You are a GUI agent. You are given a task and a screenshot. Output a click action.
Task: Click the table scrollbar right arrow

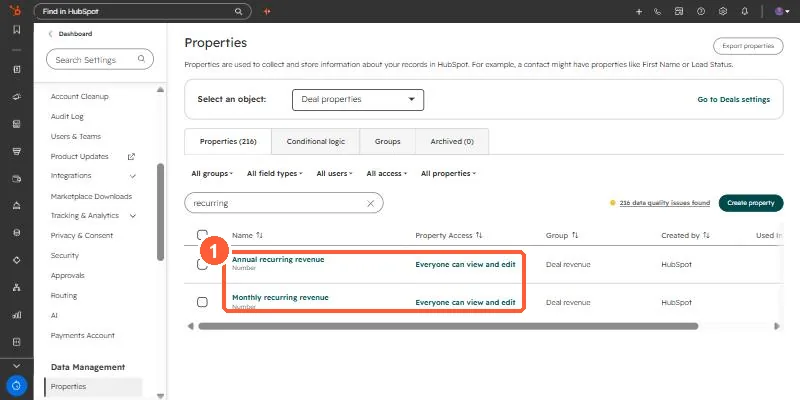coord(777,326)
